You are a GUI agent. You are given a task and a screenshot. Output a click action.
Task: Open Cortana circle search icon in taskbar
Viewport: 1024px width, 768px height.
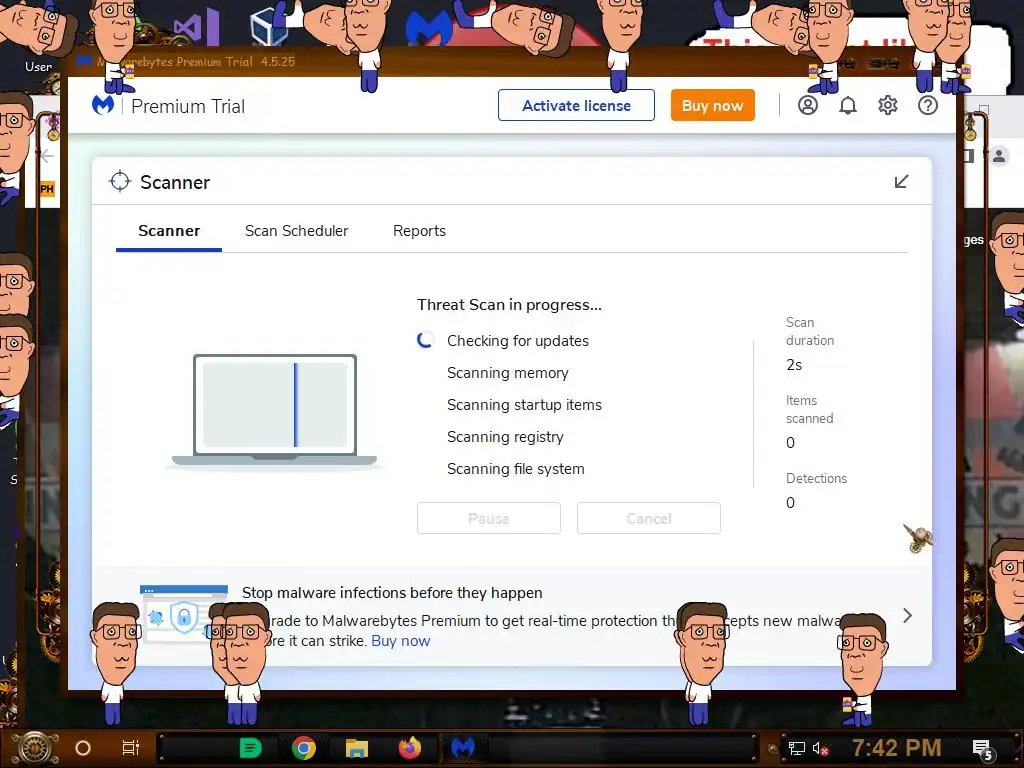[x=83, y=748]
